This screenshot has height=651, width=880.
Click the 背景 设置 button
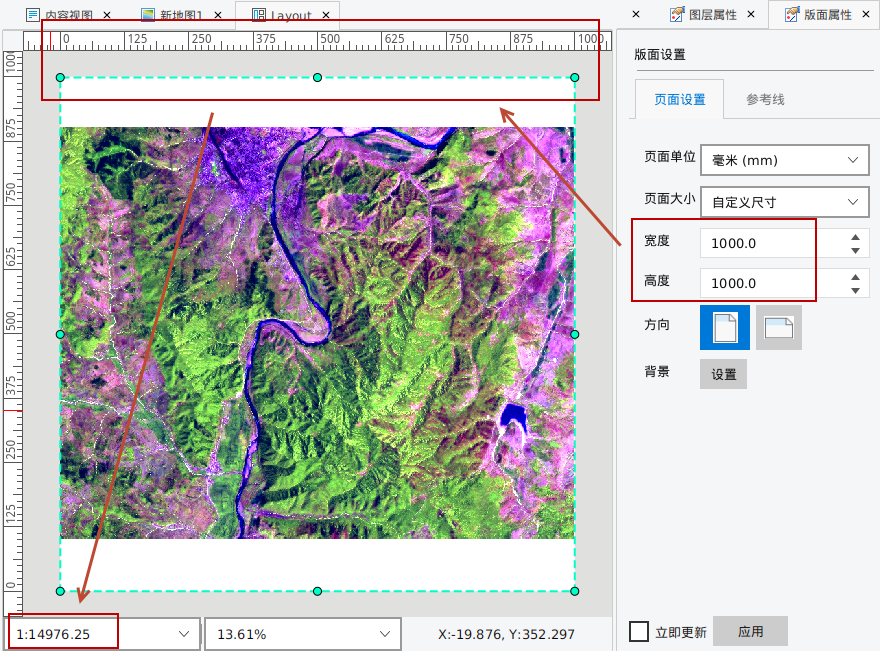(723, 375)
